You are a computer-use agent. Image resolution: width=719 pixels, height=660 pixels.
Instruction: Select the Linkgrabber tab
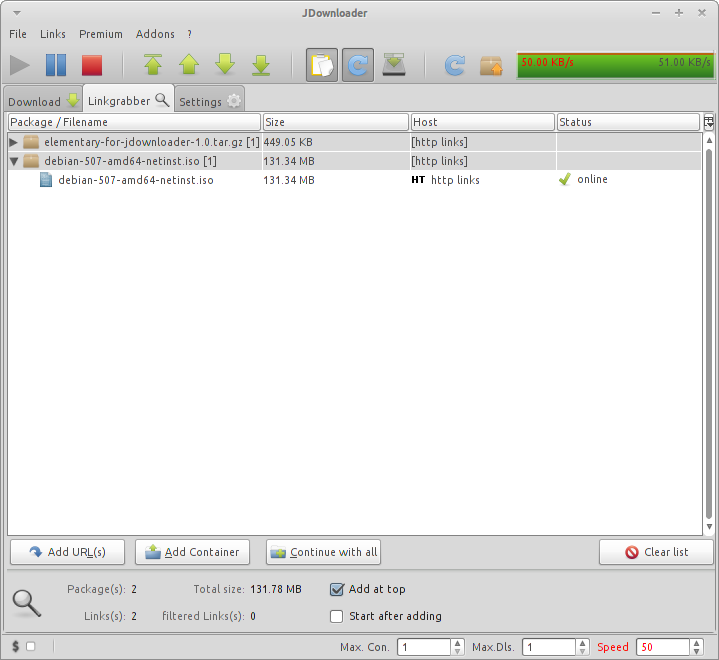128,100
